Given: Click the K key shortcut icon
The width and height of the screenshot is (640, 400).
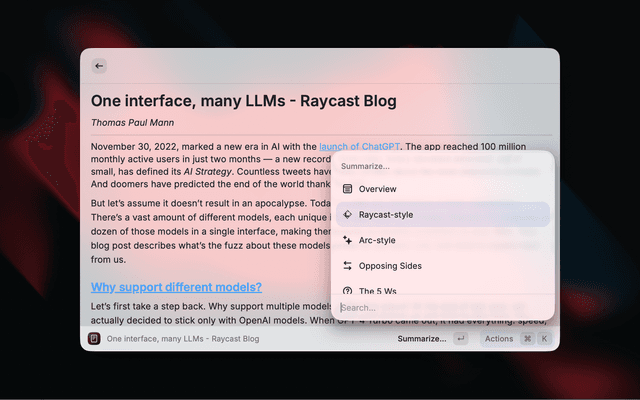Looking at the screenshot, I should (x=544, y=339).
